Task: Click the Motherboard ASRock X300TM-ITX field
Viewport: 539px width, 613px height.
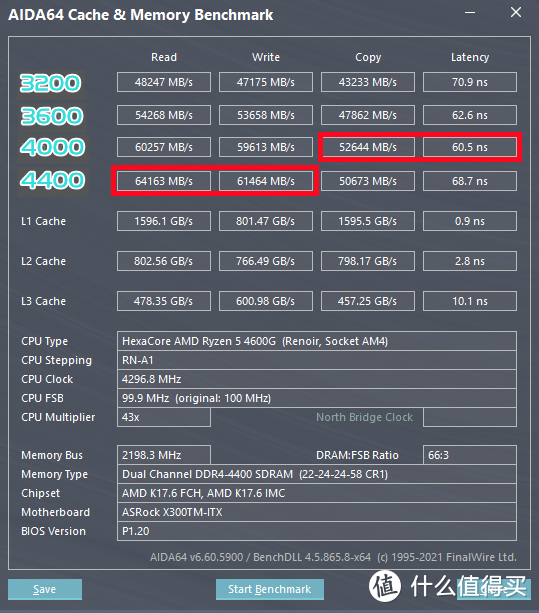Action: coord(317,512)
